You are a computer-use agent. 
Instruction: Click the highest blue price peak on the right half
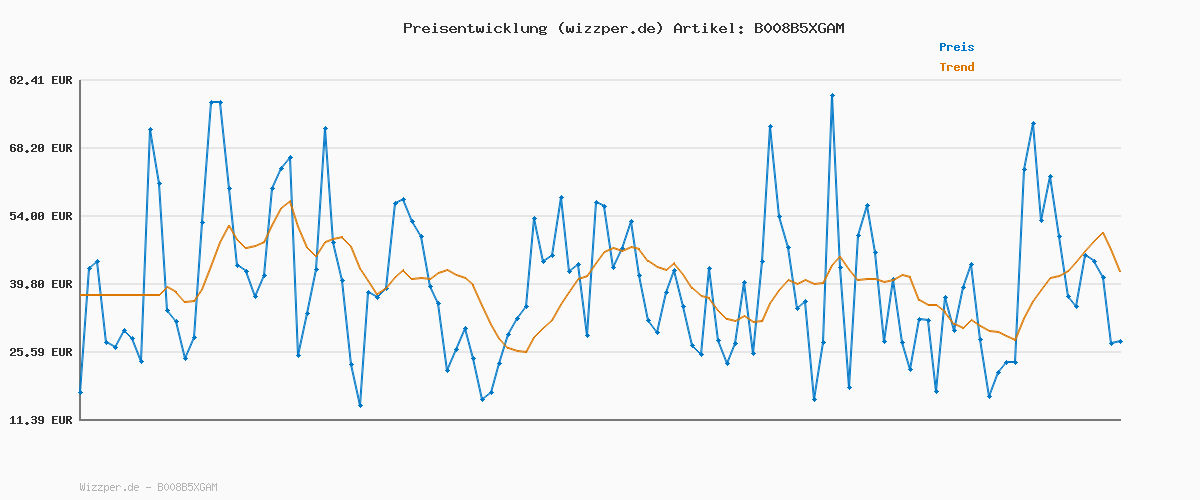pyautogui.click(x=832, y=96)
